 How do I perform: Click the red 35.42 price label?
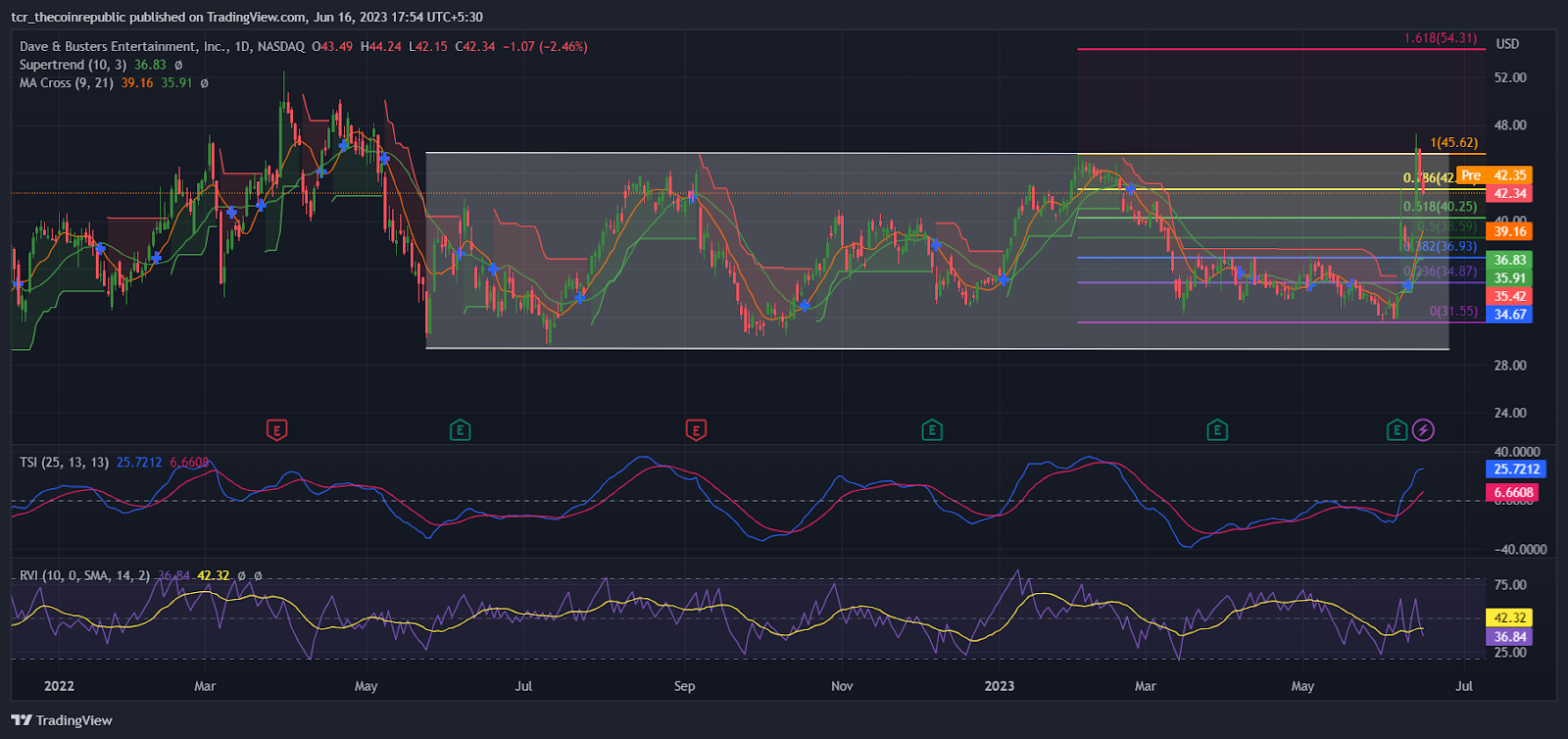(x=1509, y=296)
